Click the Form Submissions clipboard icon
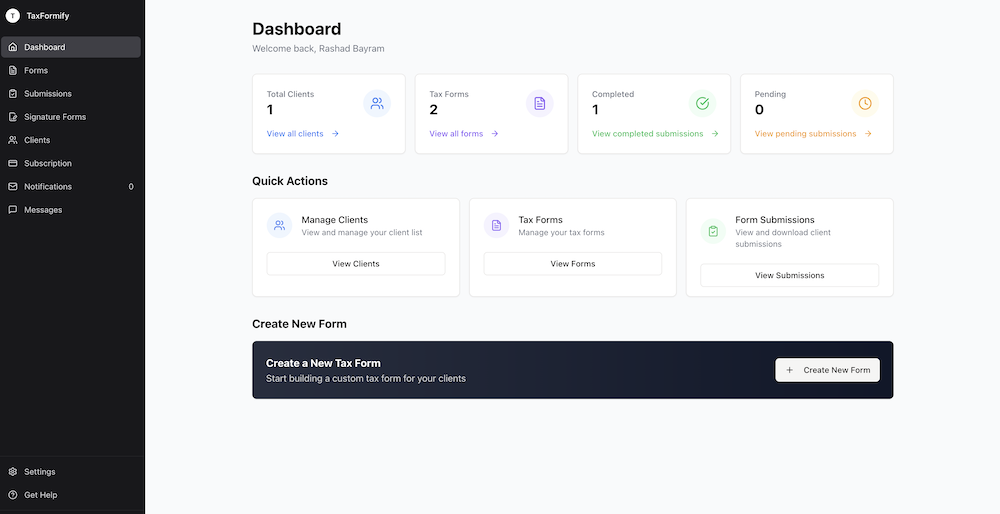Image resolution: width=1000 pixels, height=514 pixels. [x=713, y=231]
